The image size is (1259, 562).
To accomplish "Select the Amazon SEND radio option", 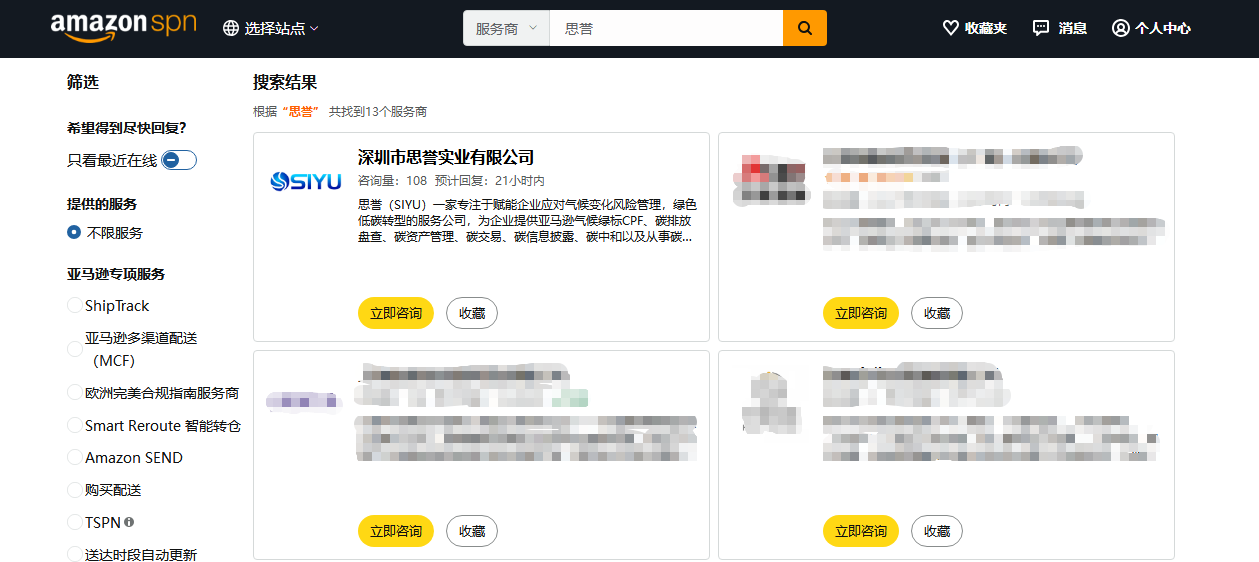I will [x=75, y=457].
